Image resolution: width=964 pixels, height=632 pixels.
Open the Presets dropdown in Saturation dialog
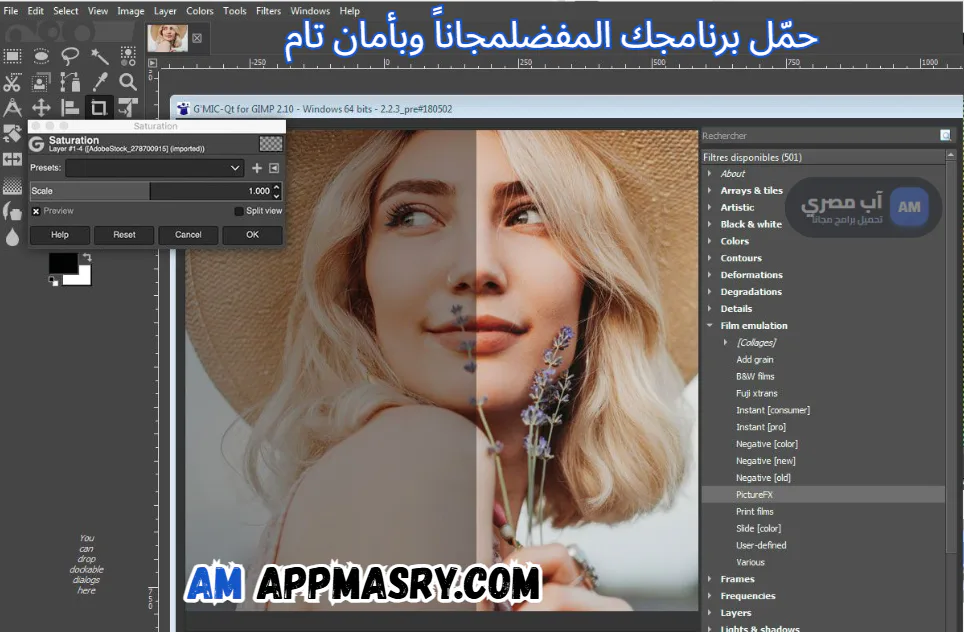click(154, 168)
